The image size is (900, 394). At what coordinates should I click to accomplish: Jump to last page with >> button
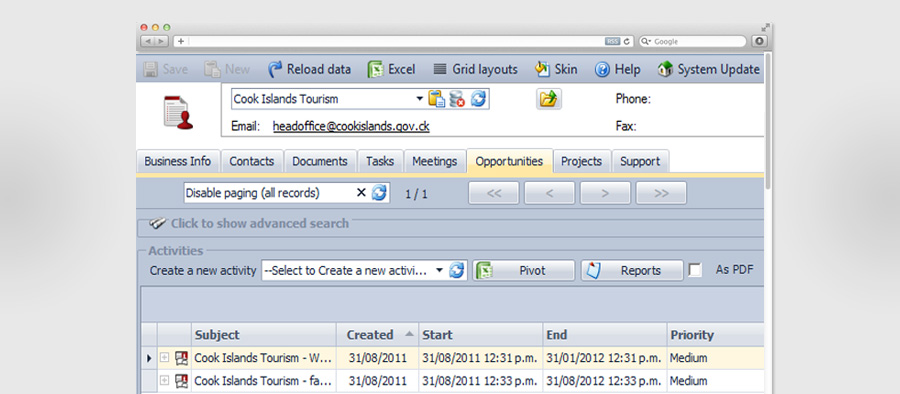coord(661,193)
